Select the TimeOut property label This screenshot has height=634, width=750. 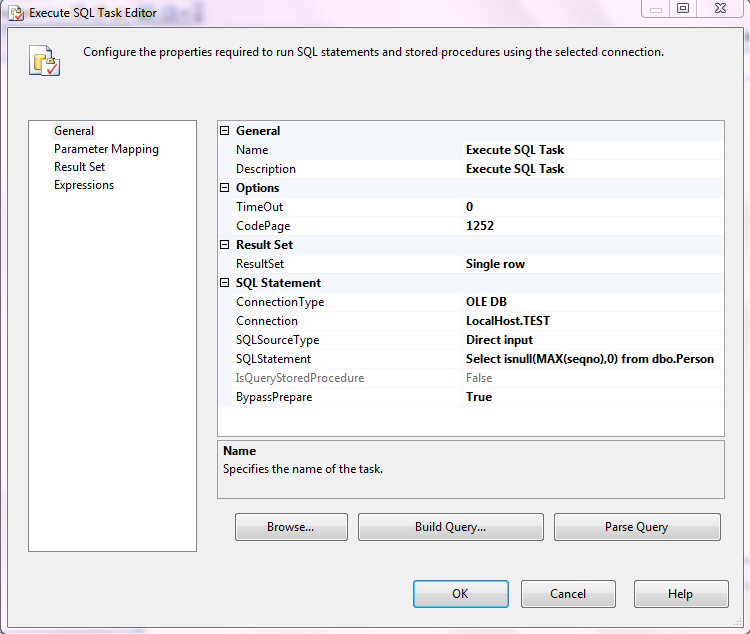click(x=260, y=207)
